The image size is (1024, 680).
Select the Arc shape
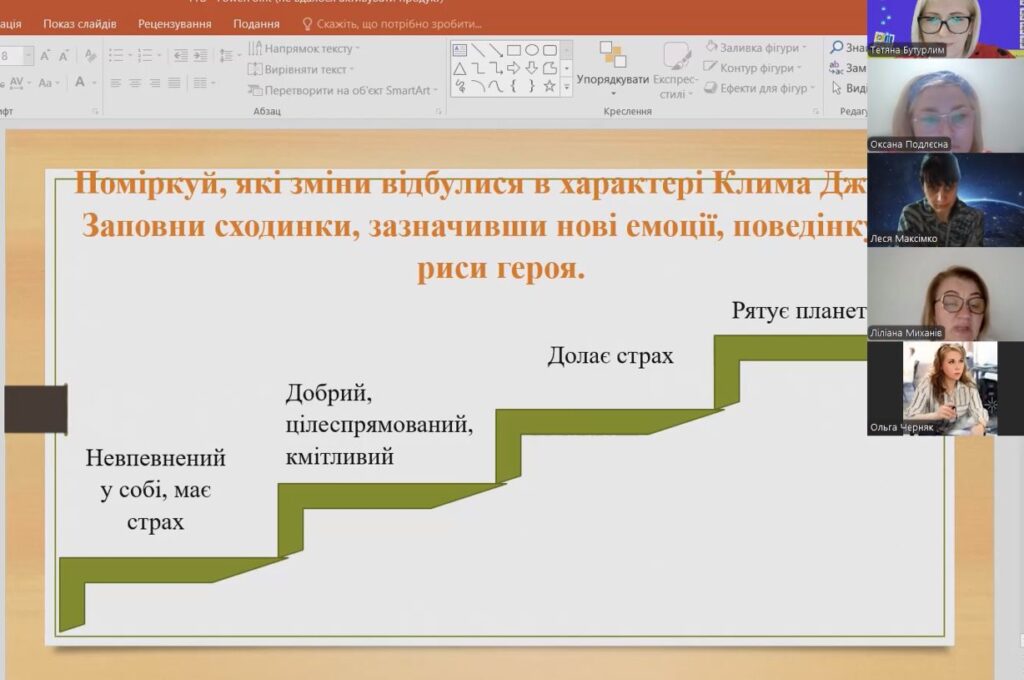[478, 86]
